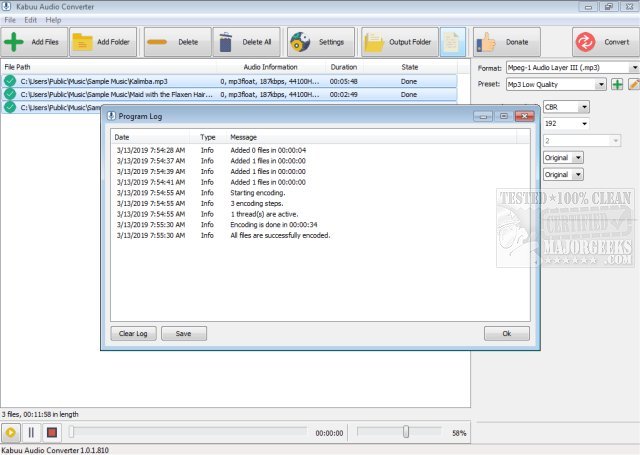640x455 pixels.
Task: Add a new preset with green plus icon
Action: [617, 84]
